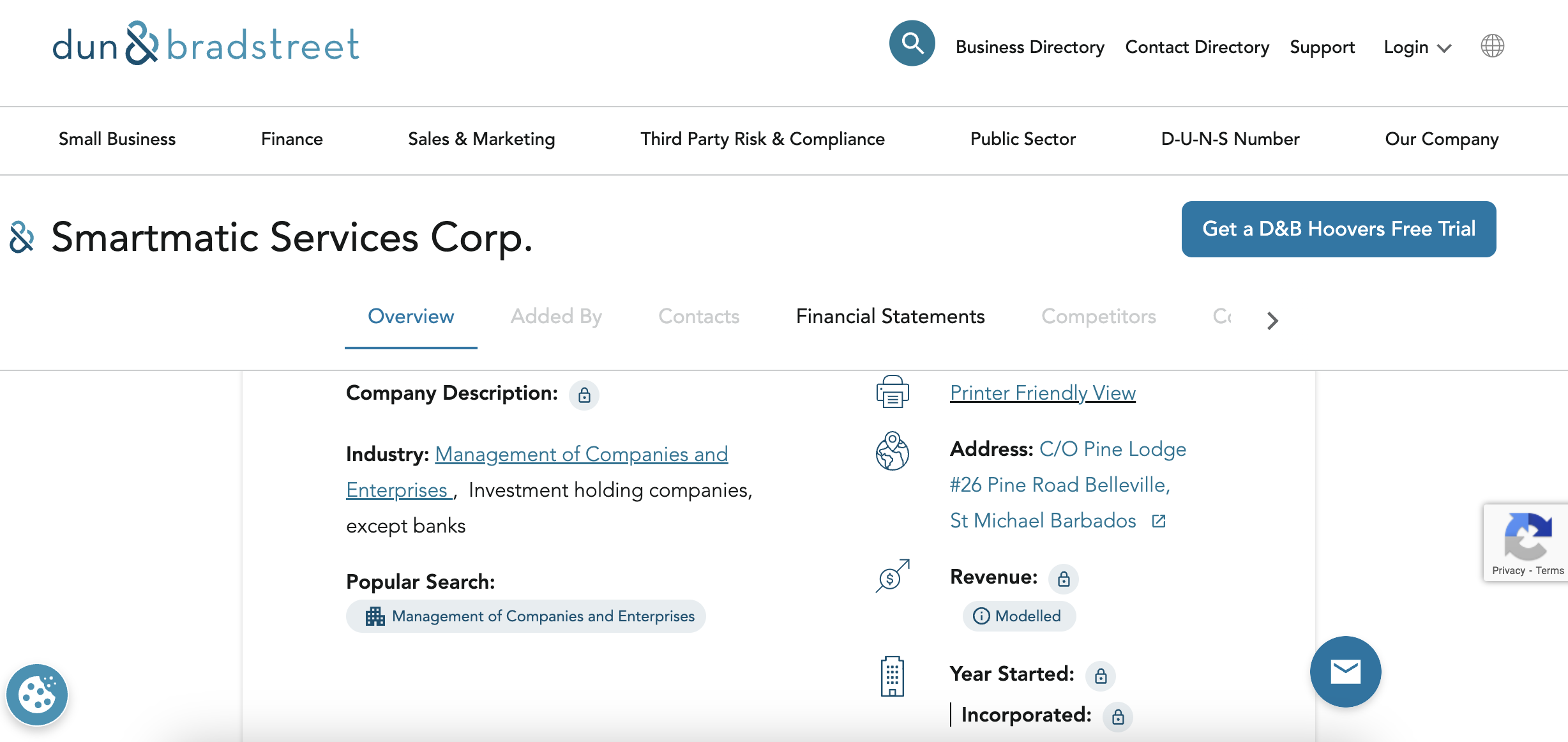The width and height of the screenshot is (1568, 742).
Task: Click the revenue dollar arrow icon
Action: (x=893, y=576)
